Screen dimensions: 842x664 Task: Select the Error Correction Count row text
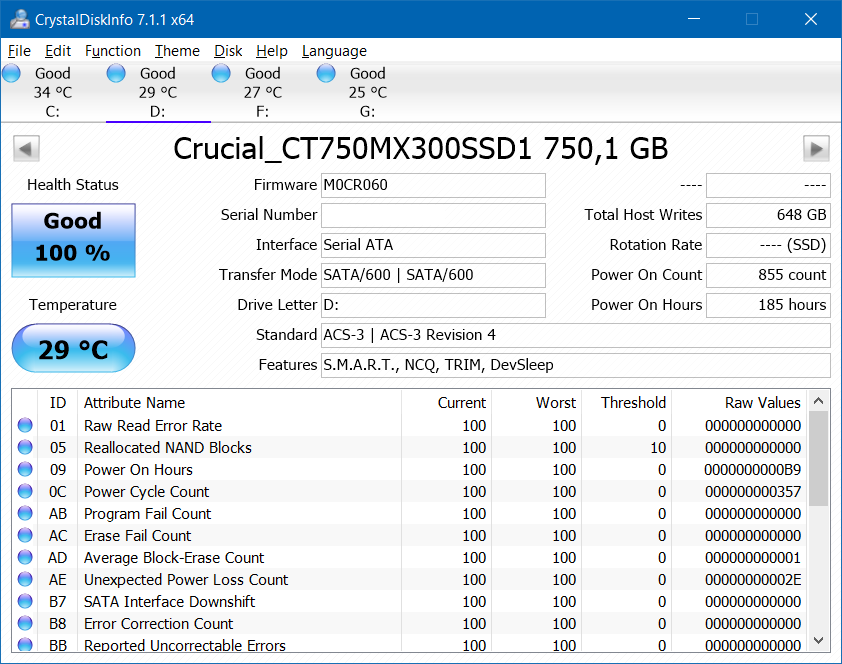(158, 624)
